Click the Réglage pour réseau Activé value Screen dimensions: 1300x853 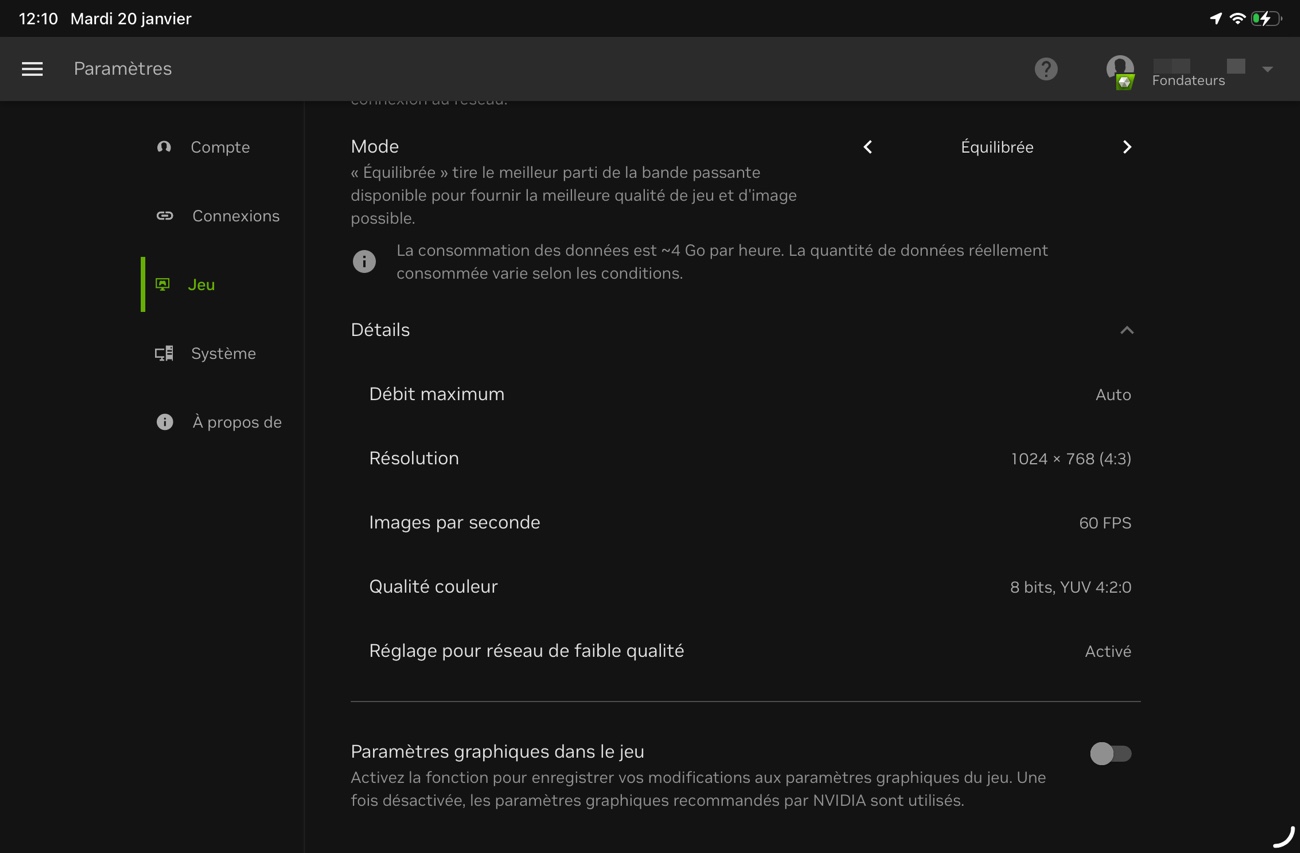coord(1107,652)
